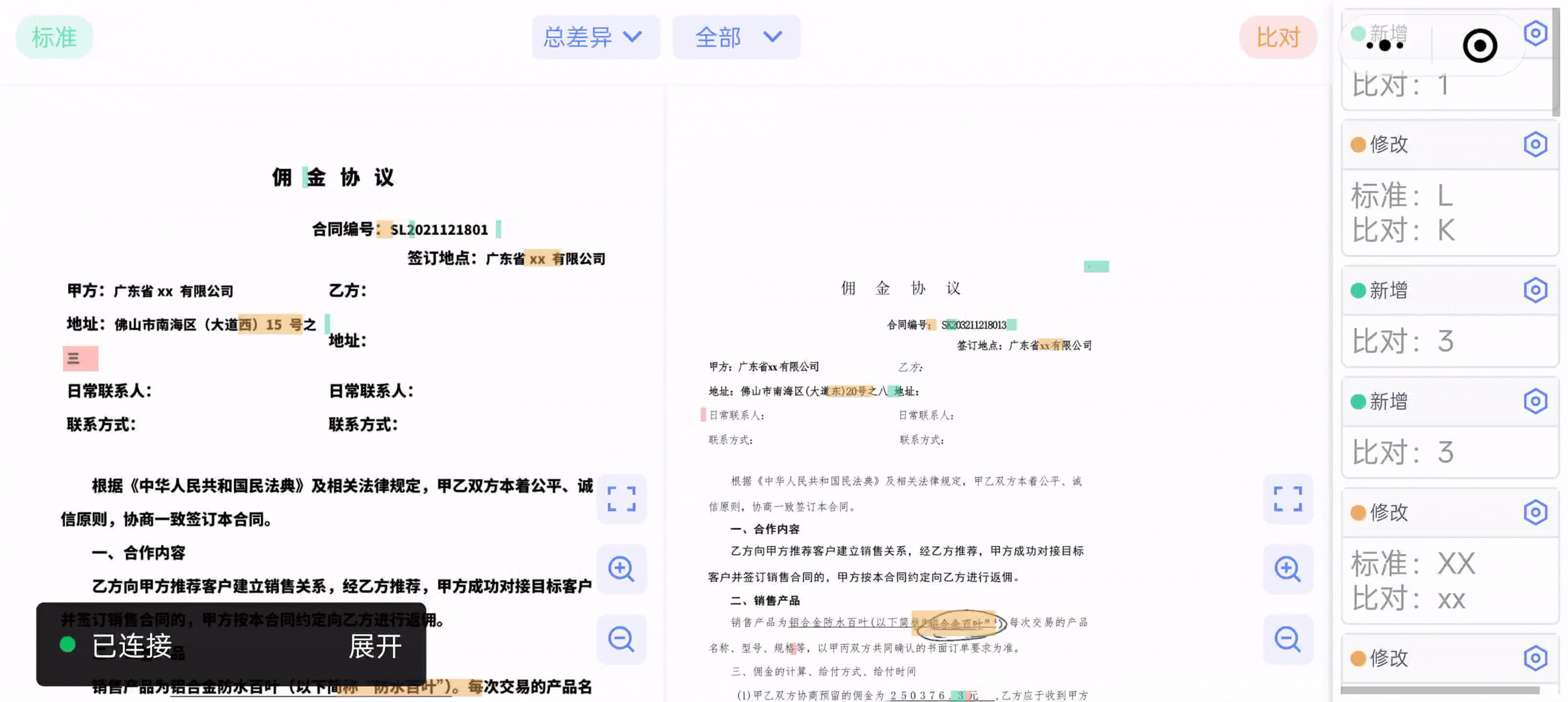The height and width of the screenshot is (702, 1568).
Task: Click the record circle icon in the overlay
Action: pos(1479,46)
